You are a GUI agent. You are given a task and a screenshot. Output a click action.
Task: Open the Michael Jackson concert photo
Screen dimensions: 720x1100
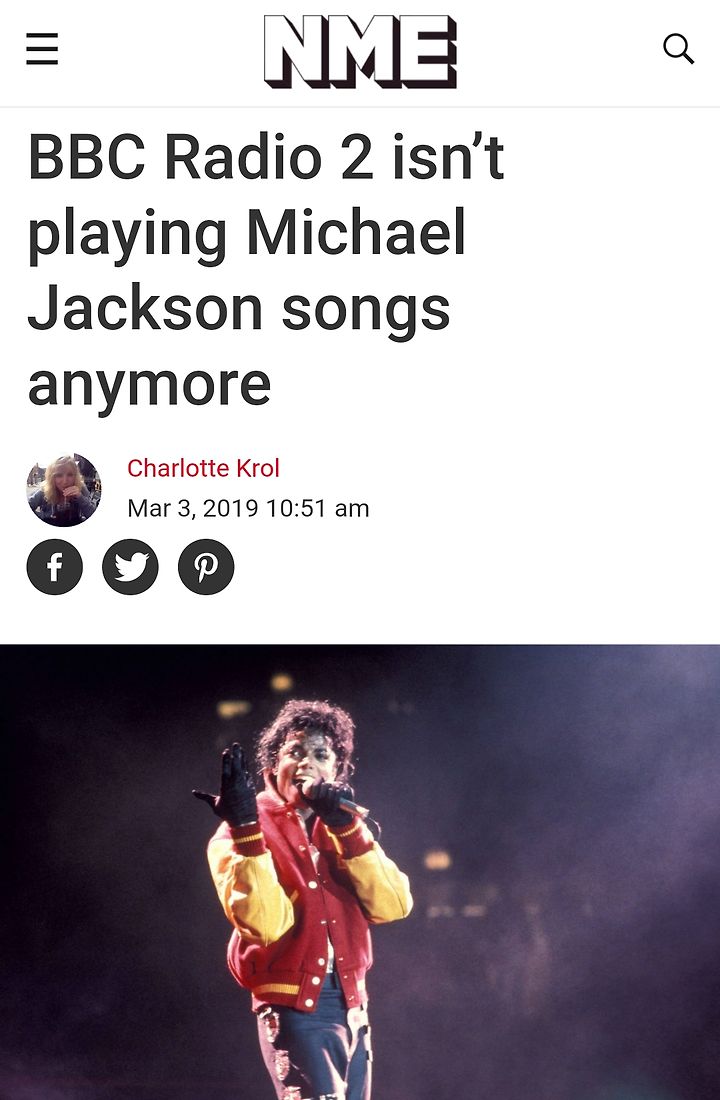coord(360,872)
